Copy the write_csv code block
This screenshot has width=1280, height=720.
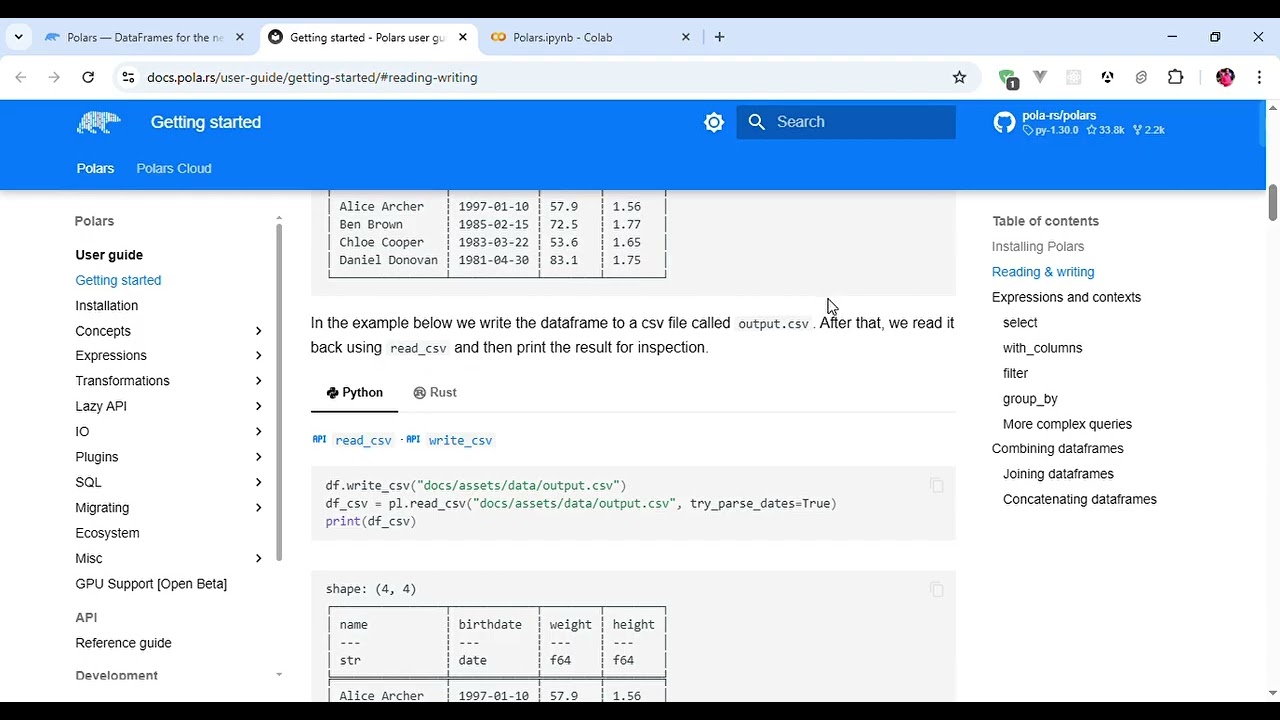936,485
